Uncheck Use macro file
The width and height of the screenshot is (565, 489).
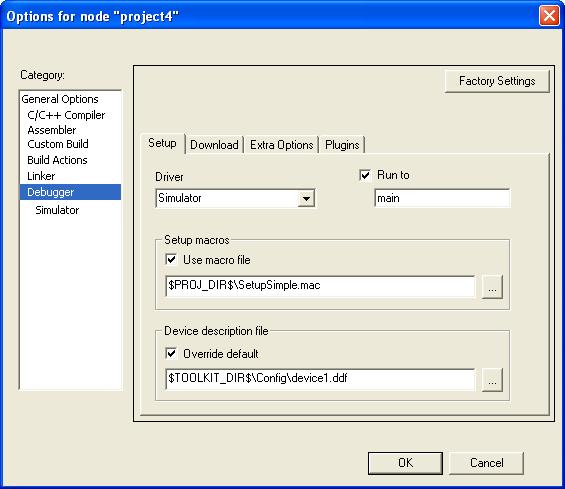[x=171, y=259]
